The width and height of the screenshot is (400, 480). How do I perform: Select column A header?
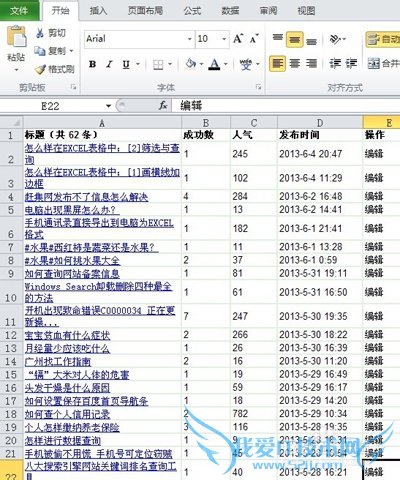(x=102, y=123)
